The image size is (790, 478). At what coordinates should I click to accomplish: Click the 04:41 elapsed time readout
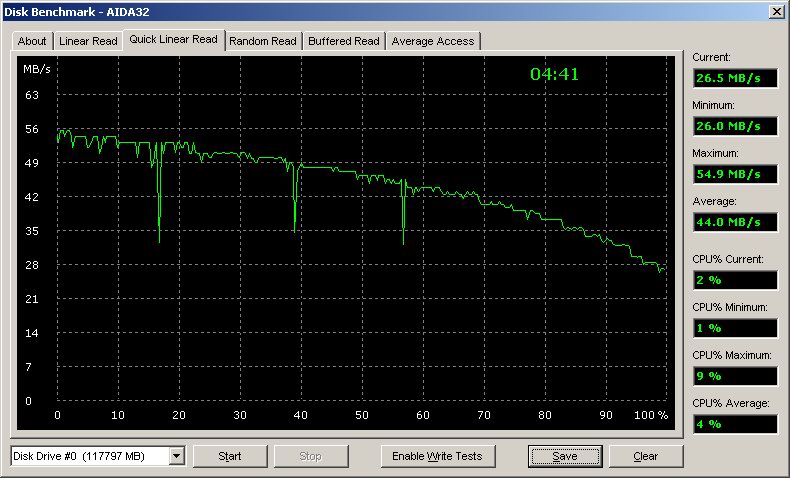pos(554,75)
